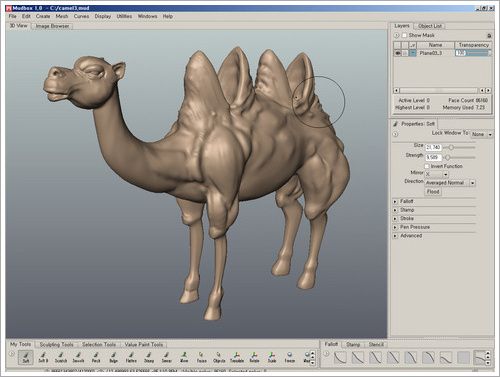Select the Rotate tool

pyautogui.click(x=254, y=357)
